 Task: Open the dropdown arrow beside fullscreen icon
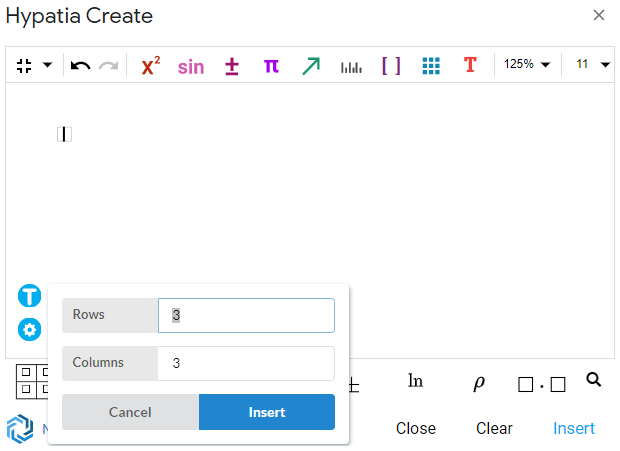47,65
